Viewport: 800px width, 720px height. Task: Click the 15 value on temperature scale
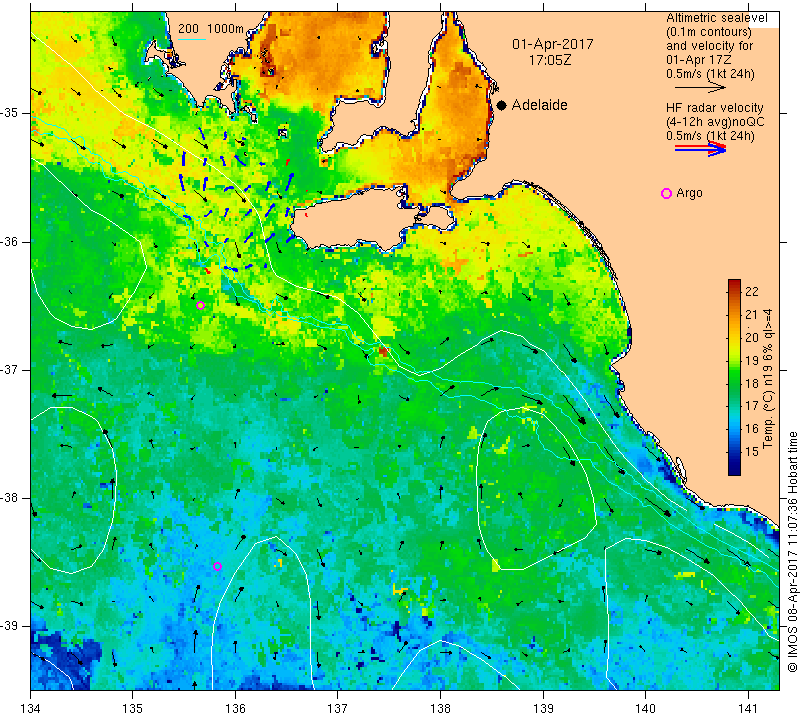coord(752,452)
